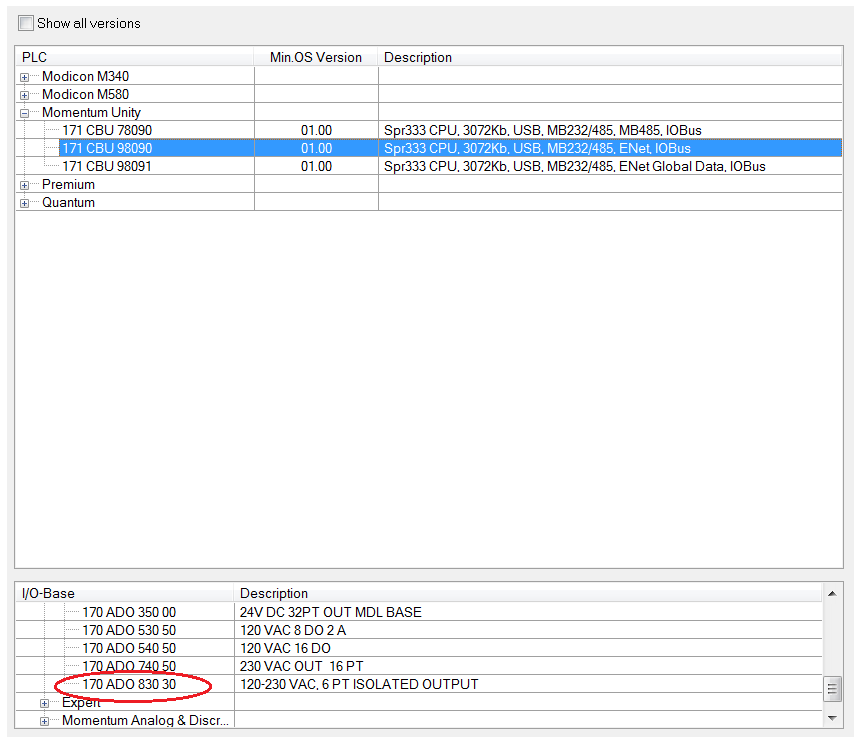Select I/O base 170 ADO 740 50

pyautogui.click(x=129, y=666)
